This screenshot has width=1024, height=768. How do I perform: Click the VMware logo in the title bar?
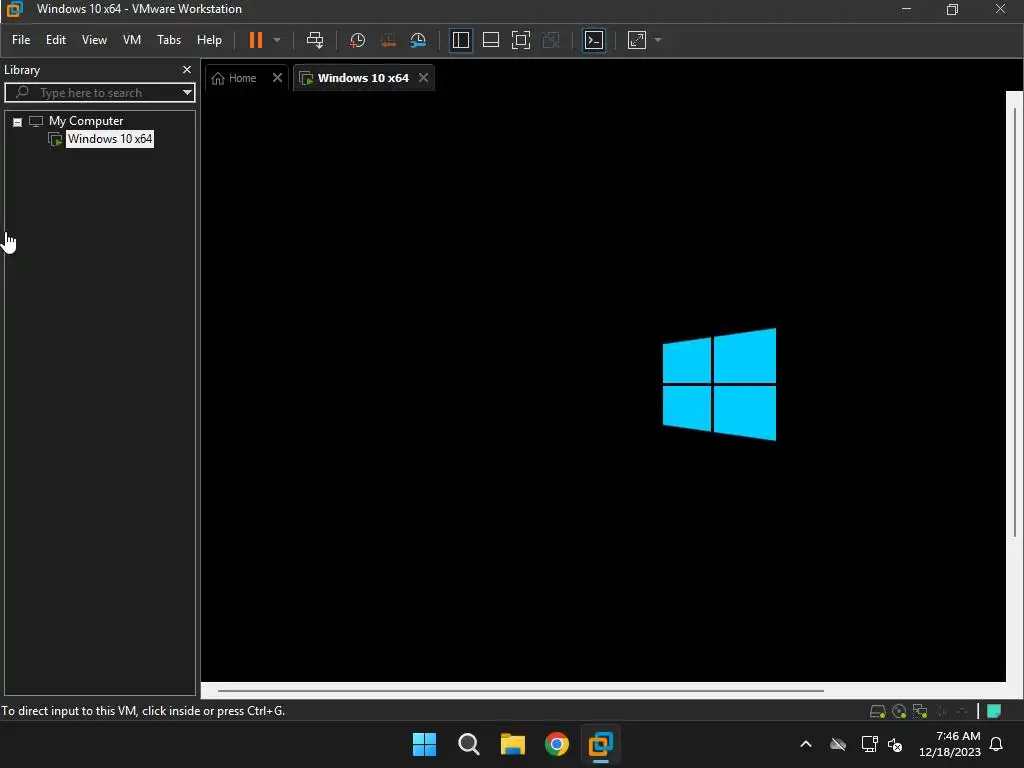(x=14, y=9)
